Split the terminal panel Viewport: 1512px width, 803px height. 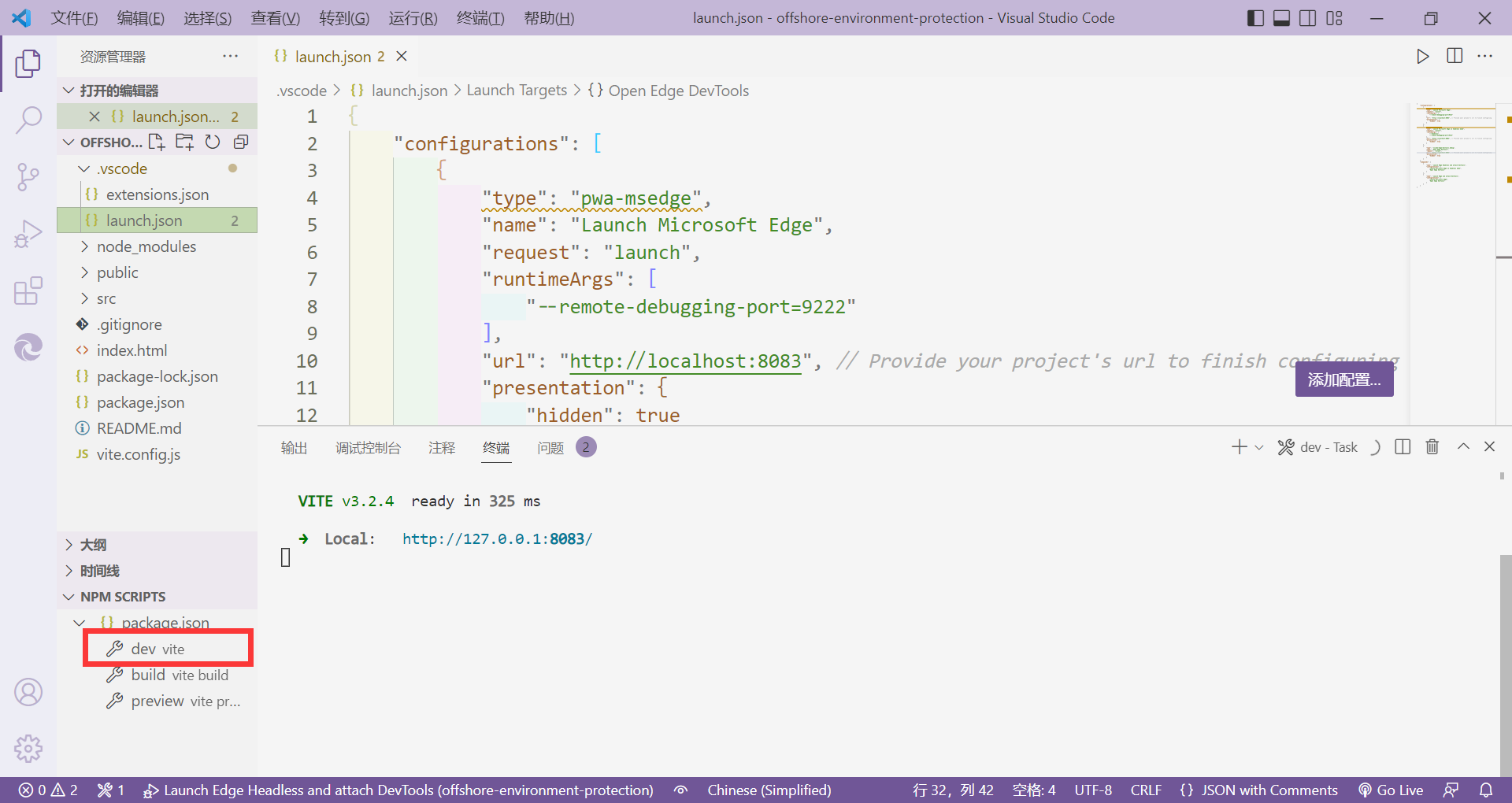point(1403,447)
